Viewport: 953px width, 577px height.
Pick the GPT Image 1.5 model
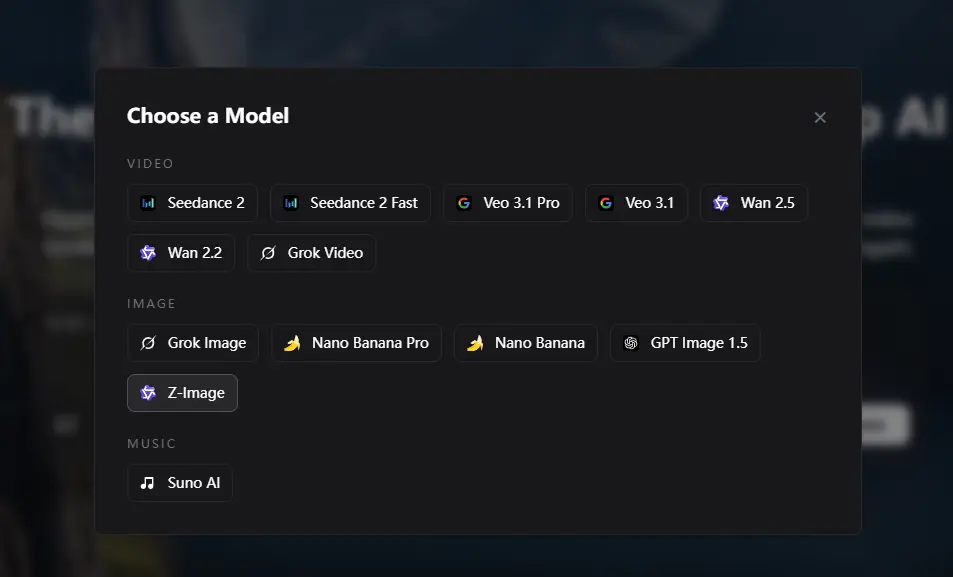(x=685, y=343)
